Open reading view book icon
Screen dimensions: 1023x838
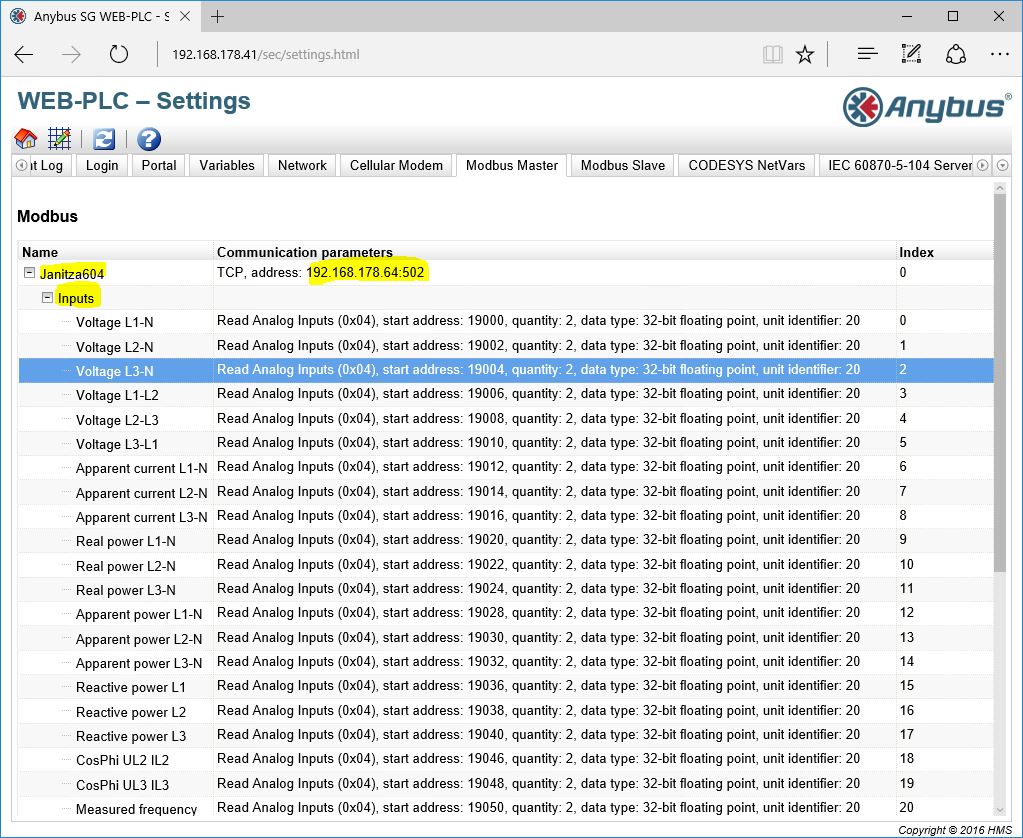[x=772, y=54]
